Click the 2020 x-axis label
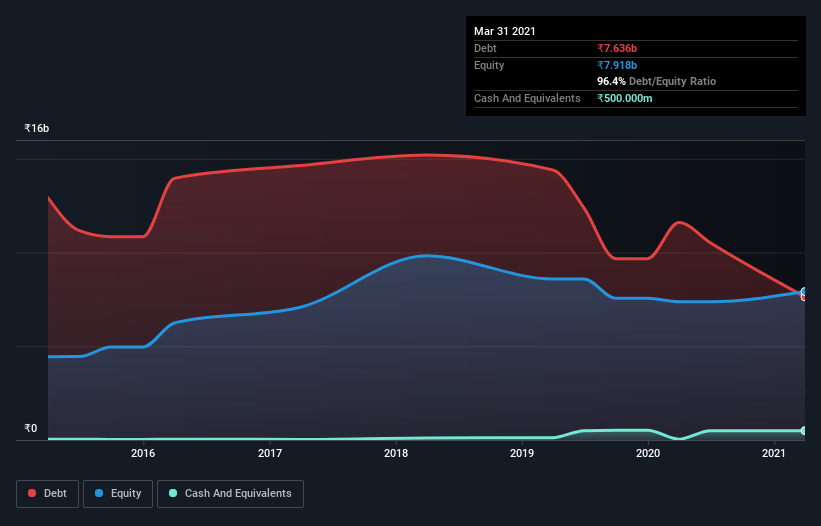Screen dimensions: 821x526 [x=648, y=453]
